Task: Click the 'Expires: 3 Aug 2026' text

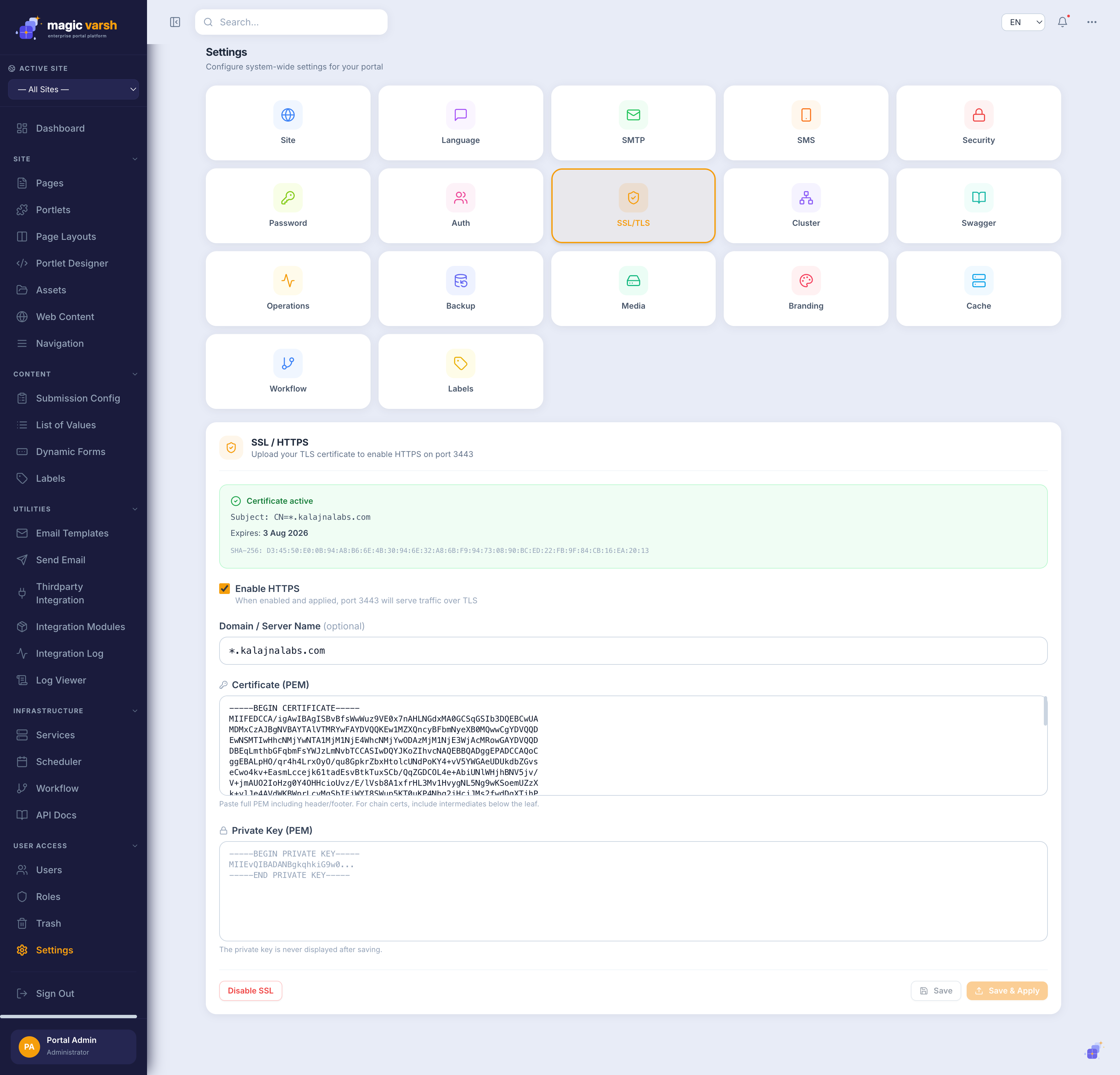Action: [269, 533]
